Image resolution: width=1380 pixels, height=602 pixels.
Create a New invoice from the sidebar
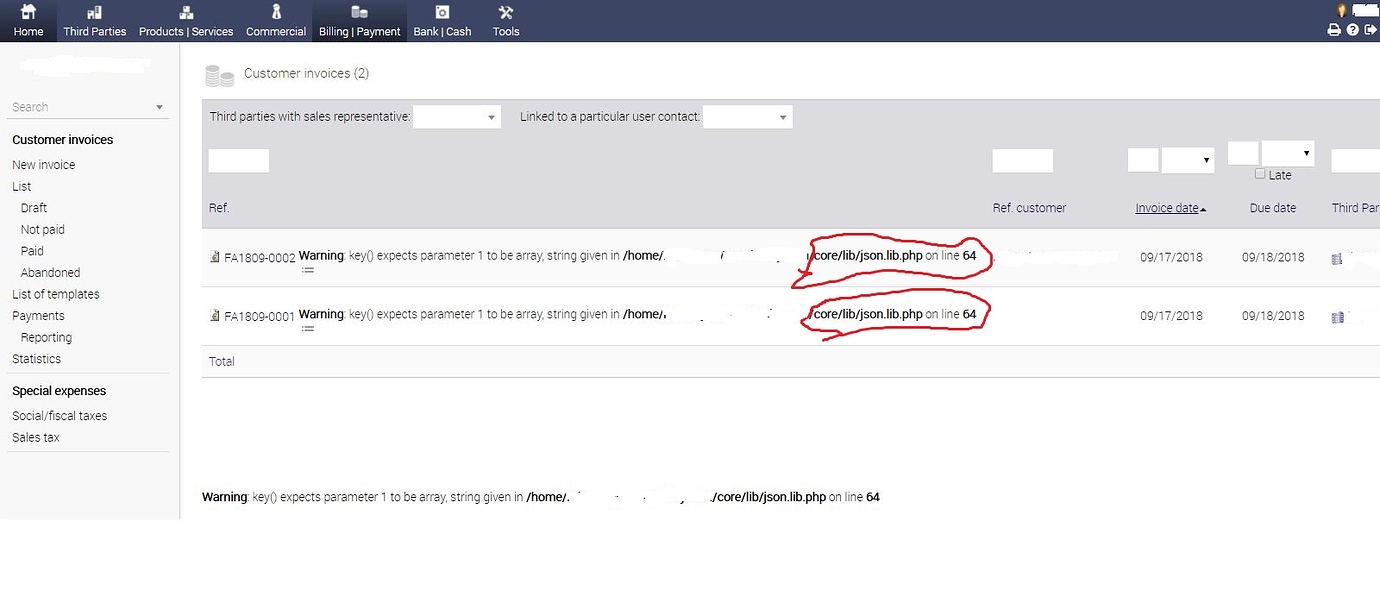click(43, 164)
